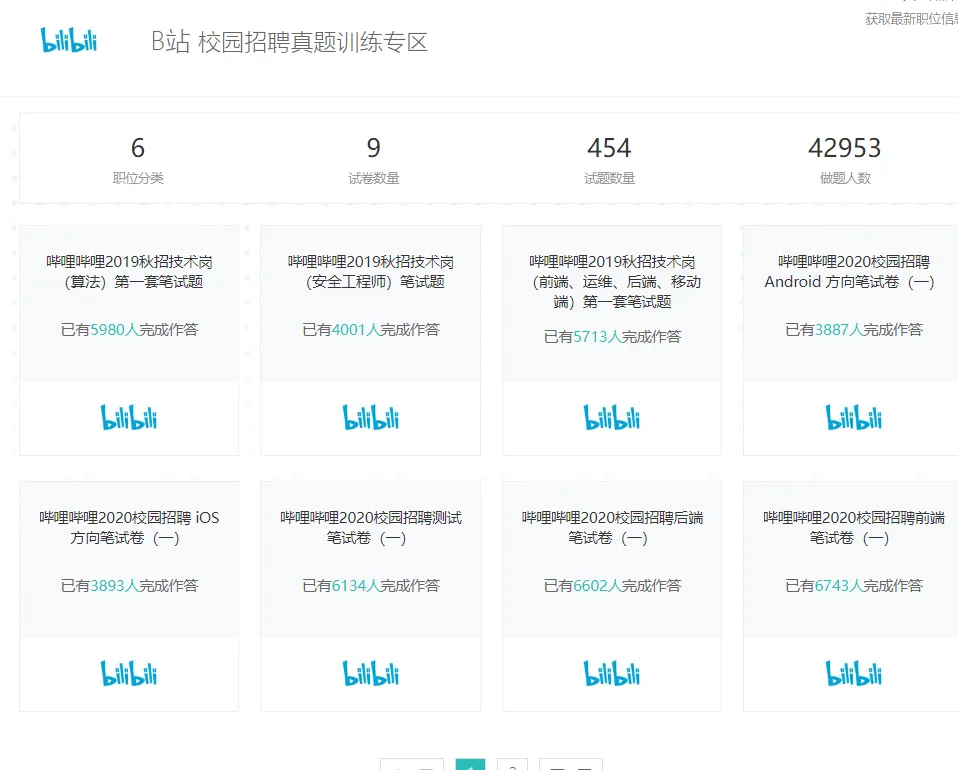Screen dimensions: 958x770
Task: Click bilibili logo on 校园招聘后端笔试卷 card
Action: [612, 673]
